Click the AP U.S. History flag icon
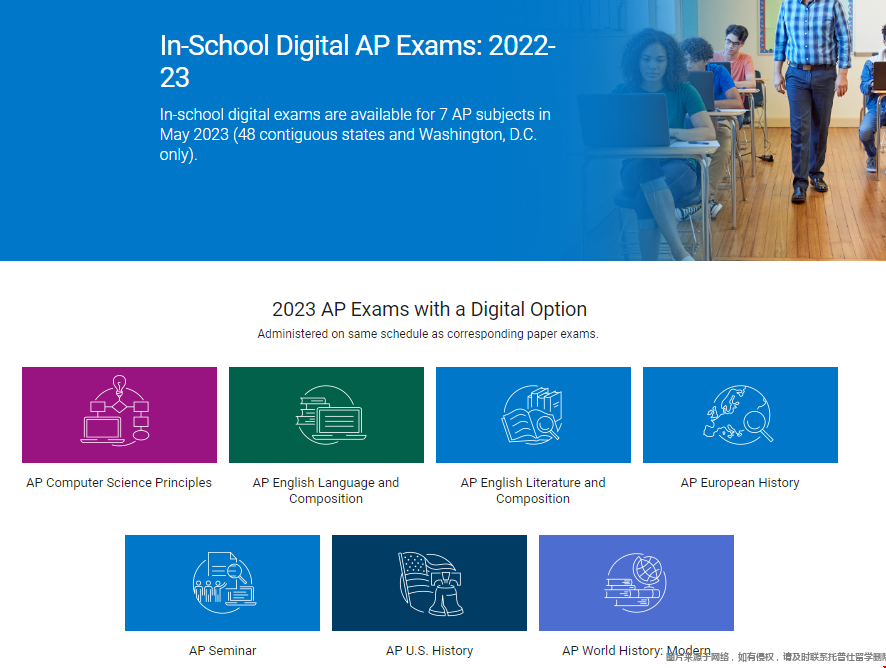 tap(429, 582)
